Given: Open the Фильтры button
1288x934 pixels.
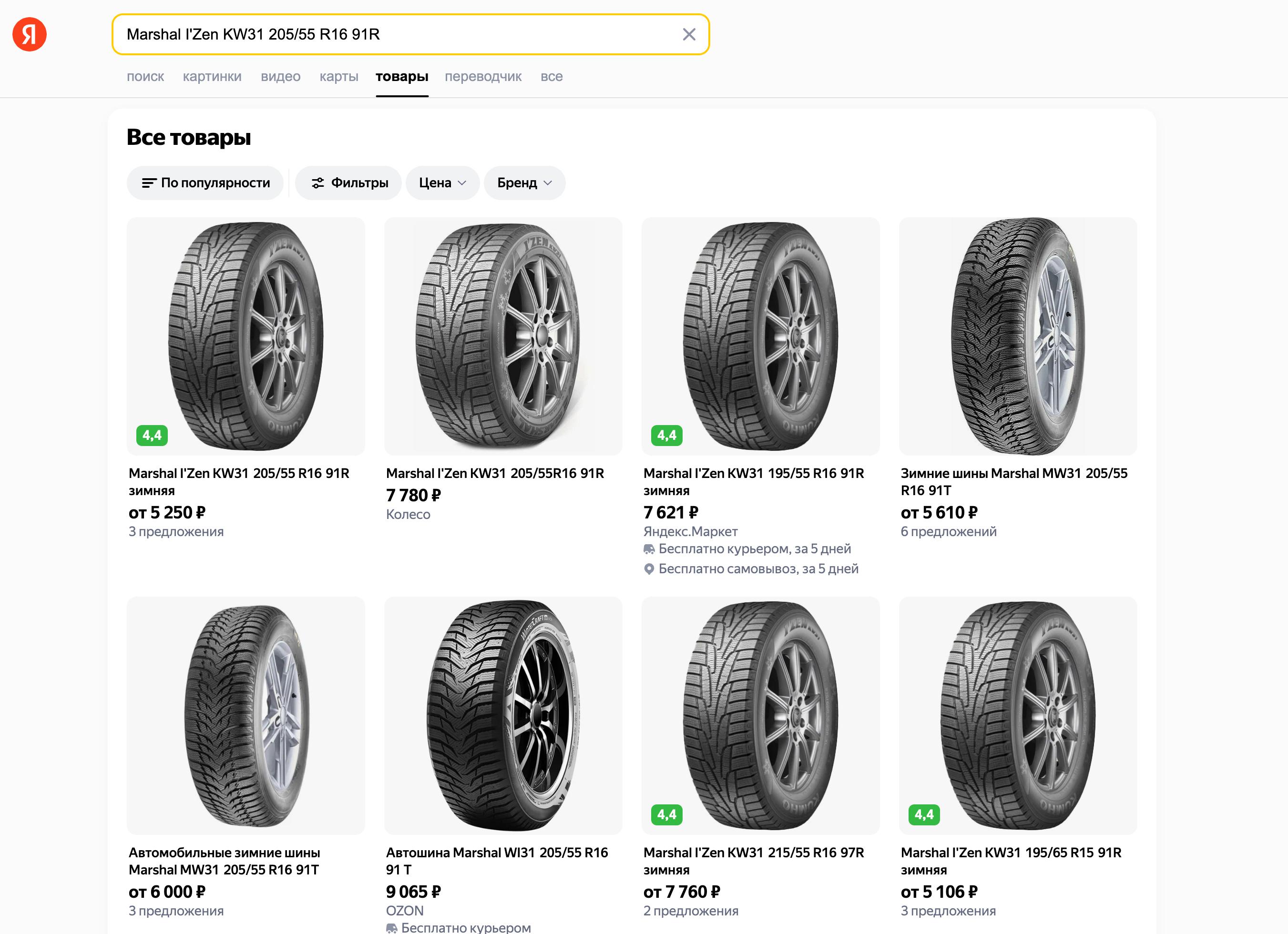Looking at the screenshot, I should (x=348, y=183).
